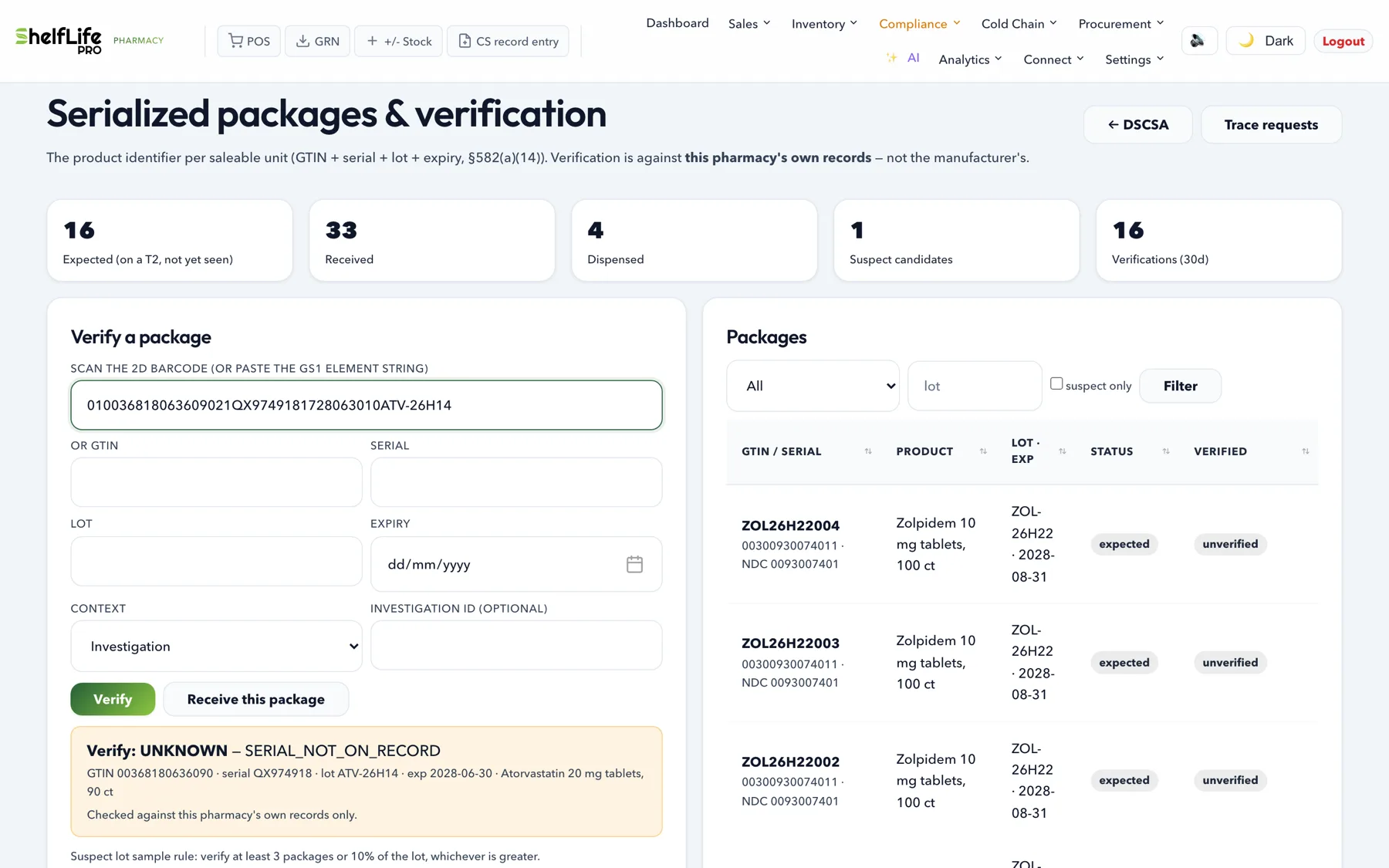Image resolution: width=1389 pixels, height=868 pixels.
Task: Expand the Sales menu
Action: click(x=749, y=24)
